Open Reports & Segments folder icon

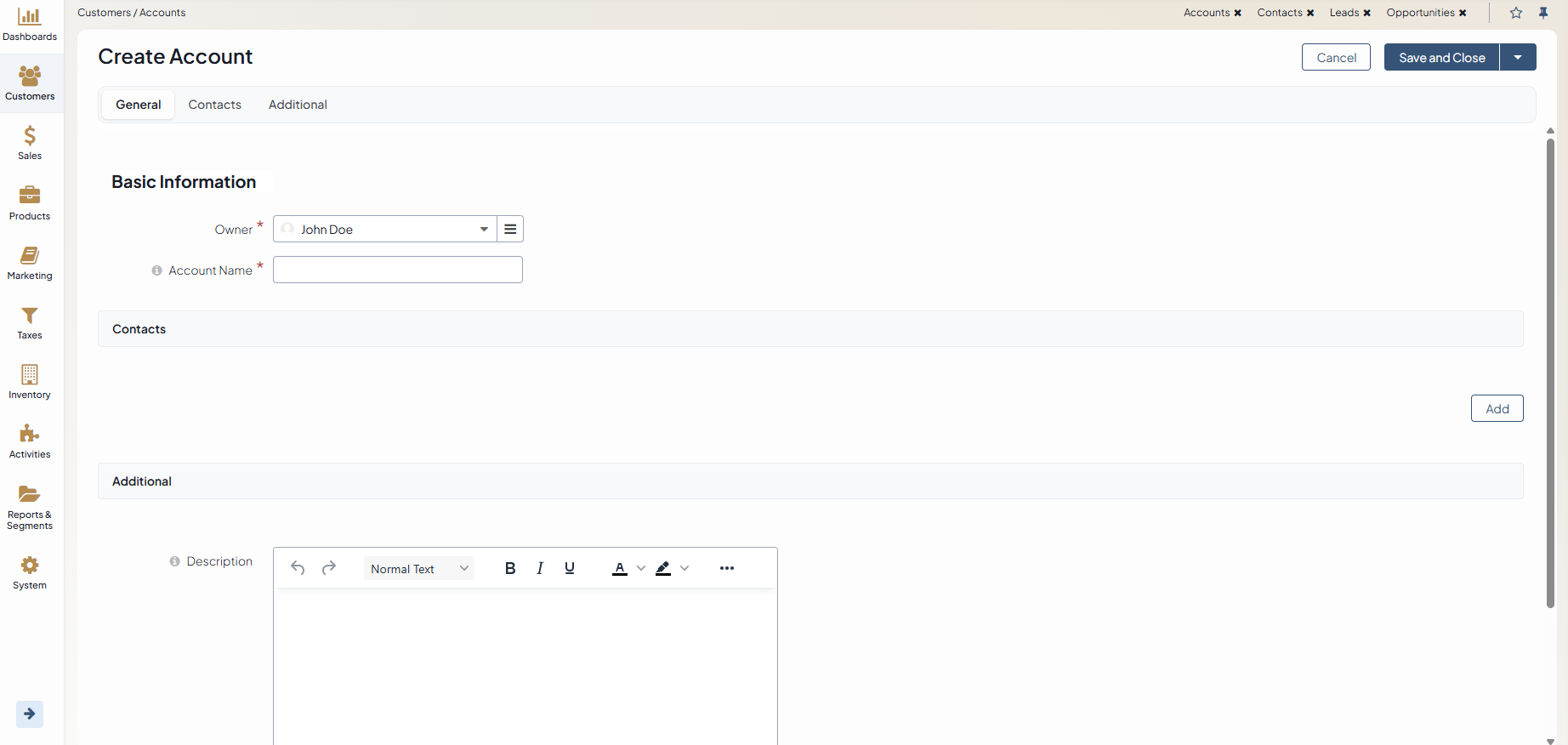(x=30, y=494)
